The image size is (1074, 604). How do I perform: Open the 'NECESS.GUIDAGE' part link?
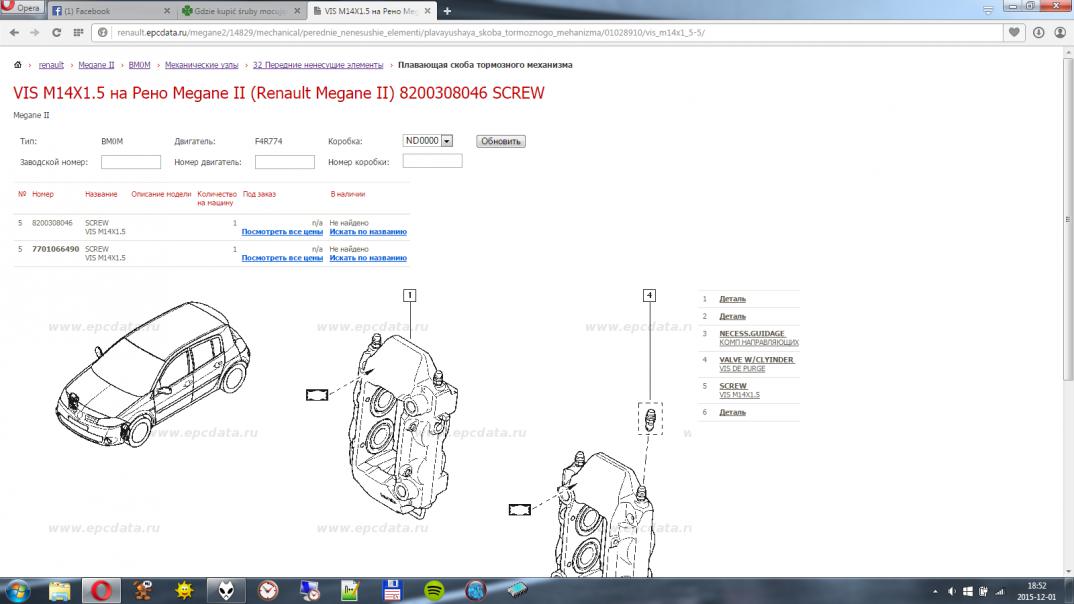[751, 334]
